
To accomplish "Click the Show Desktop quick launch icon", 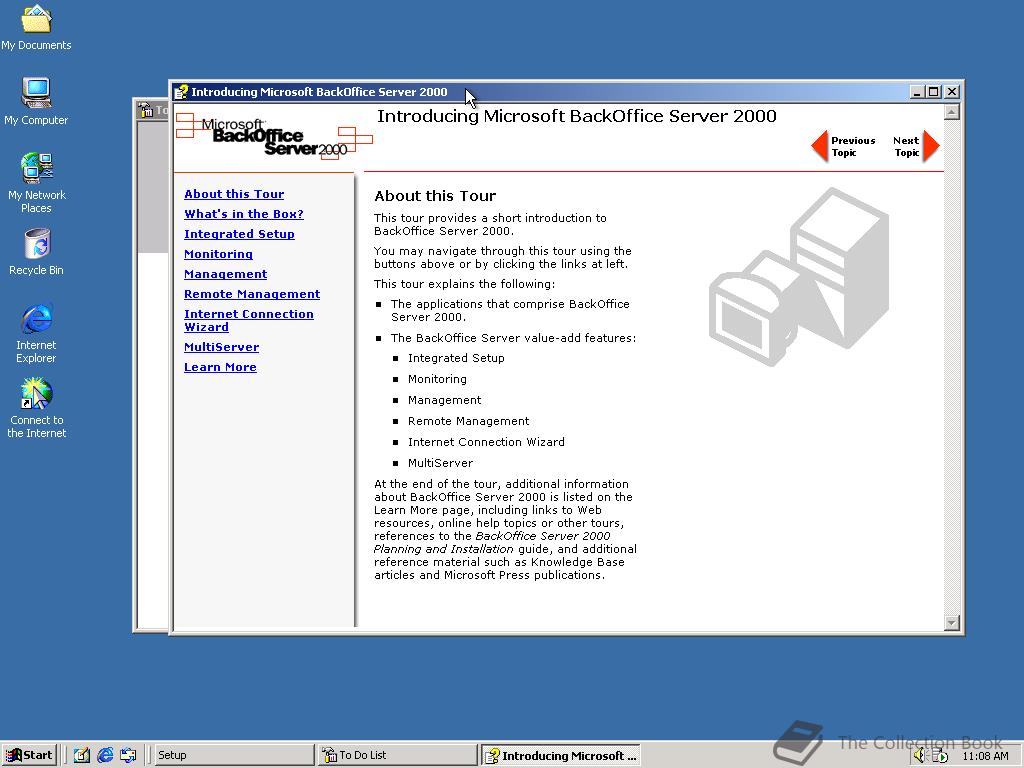I will click(x=81, y=755).
